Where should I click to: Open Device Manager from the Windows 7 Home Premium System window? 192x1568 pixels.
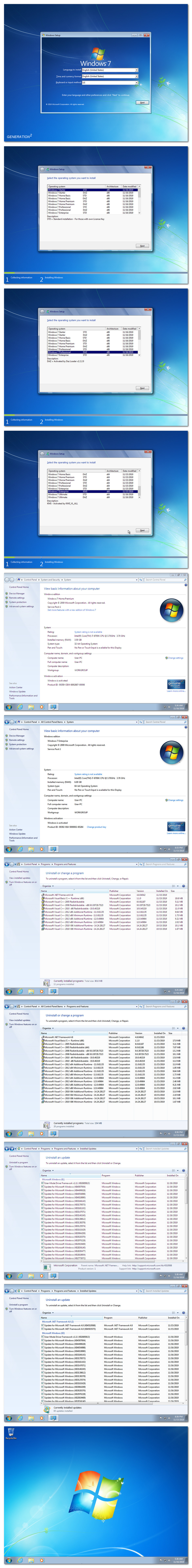17,594
